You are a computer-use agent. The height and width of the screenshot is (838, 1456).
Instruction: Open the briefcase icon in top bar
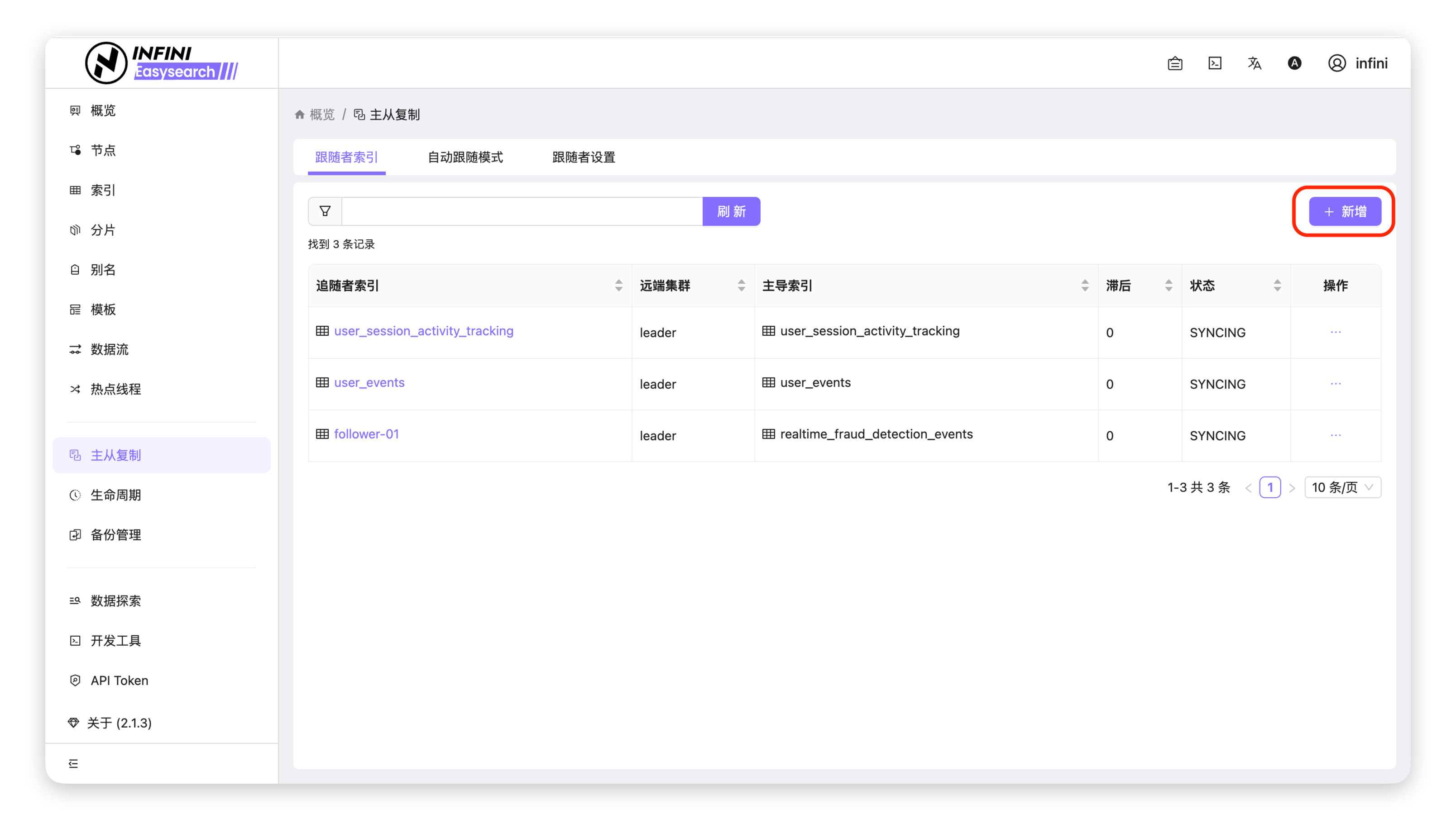click(1175, 63)
